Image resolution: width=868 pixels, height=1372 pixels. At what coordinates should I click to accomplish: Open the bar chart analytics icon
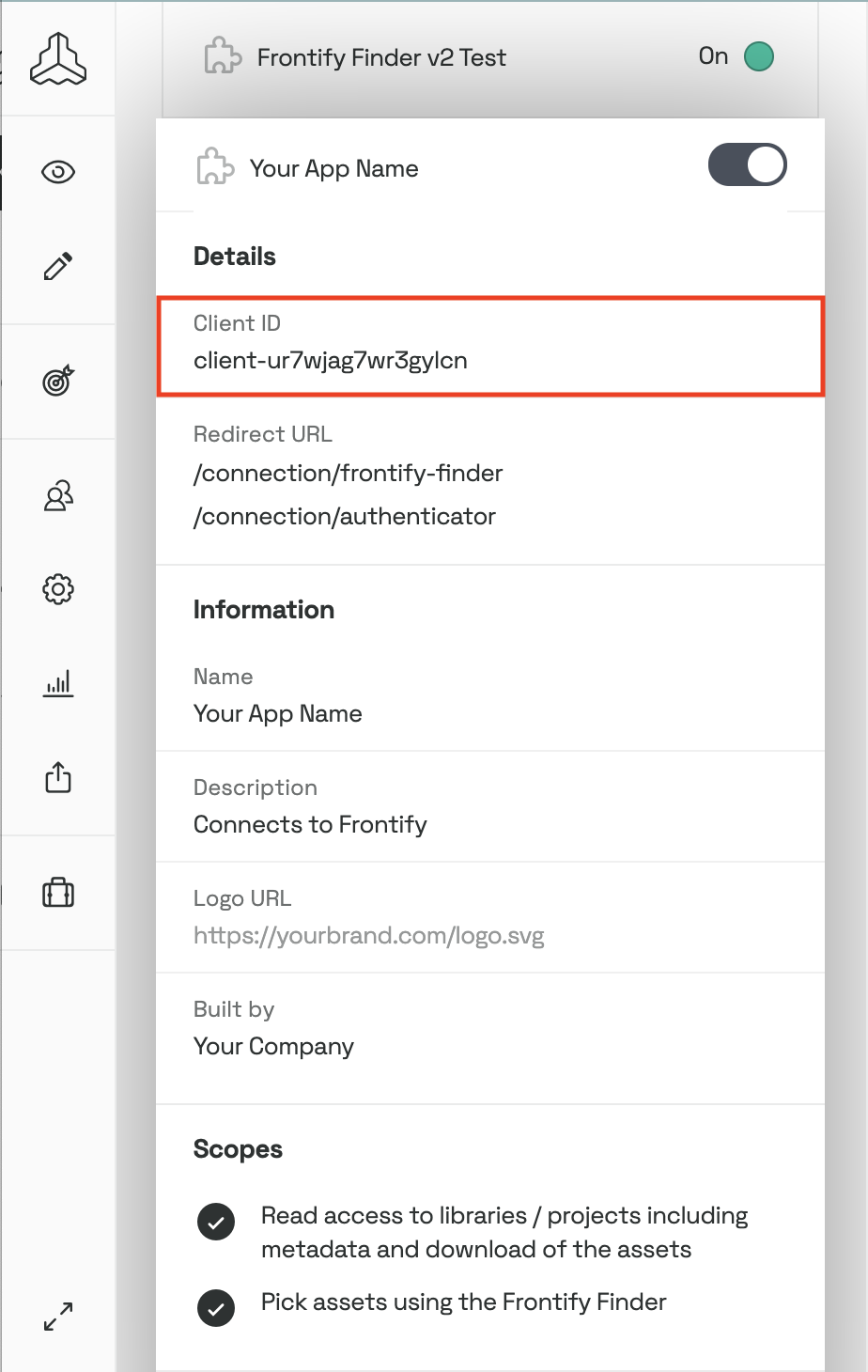[x=58, y=683]
